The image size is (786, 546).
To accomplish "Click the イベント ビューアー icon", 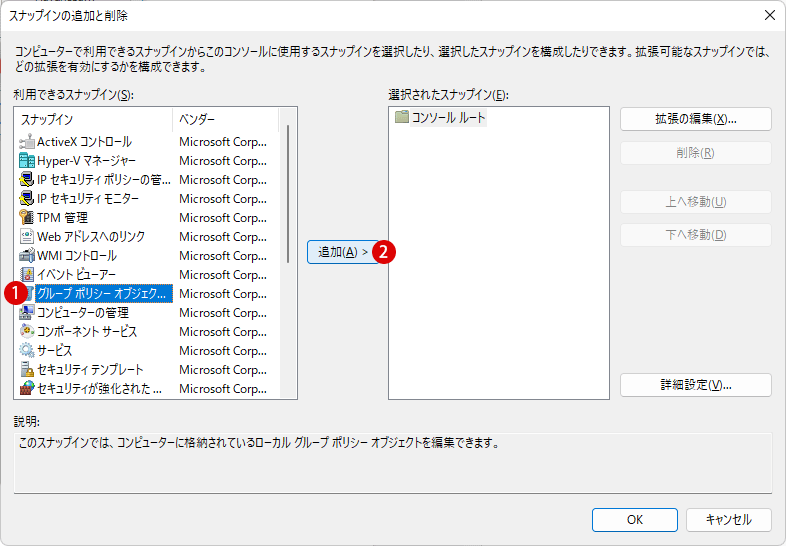I will [27, 275].
